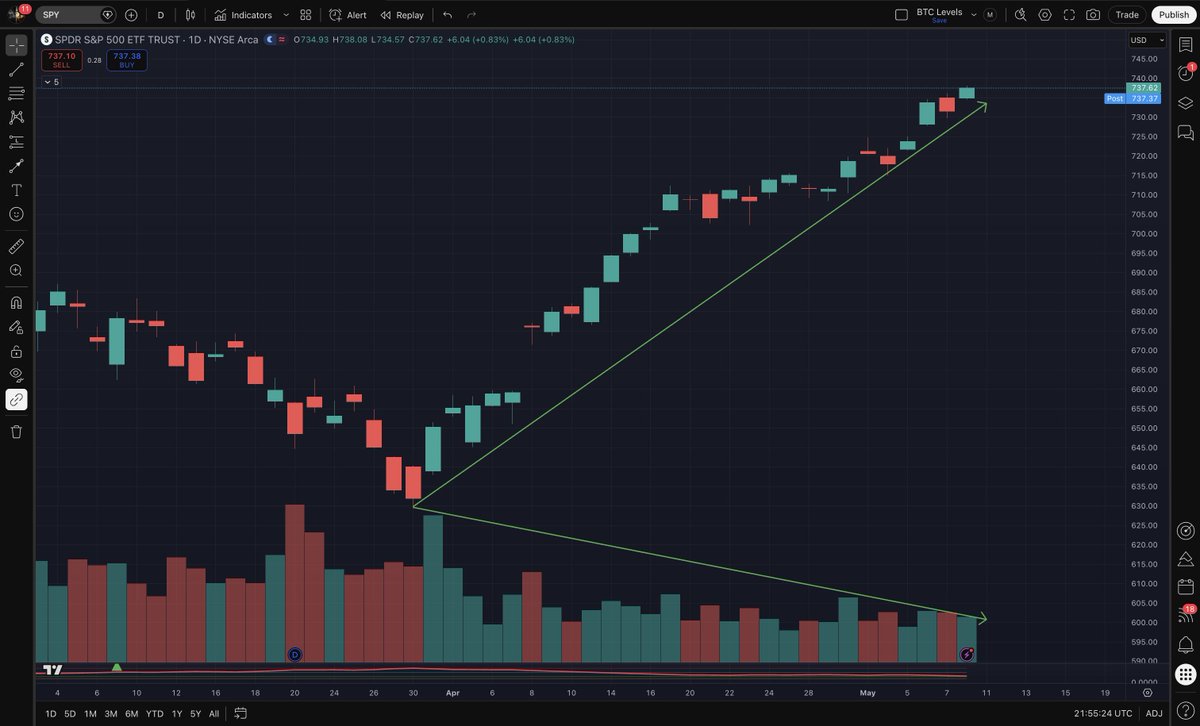The image size is (1200, 726).
Task: Select the 1D time range
Action: click(50, 714)
